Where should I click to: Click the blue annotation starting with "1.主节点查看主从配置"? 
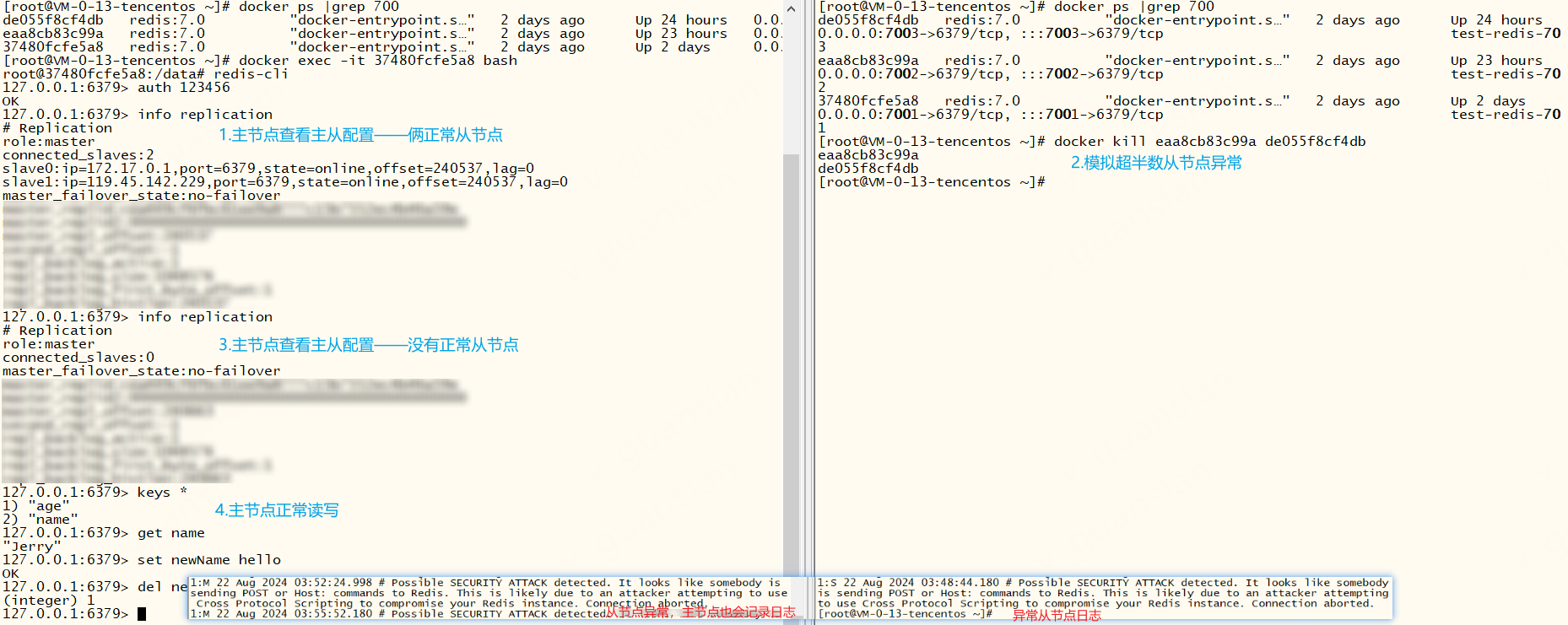click(360, 135)
